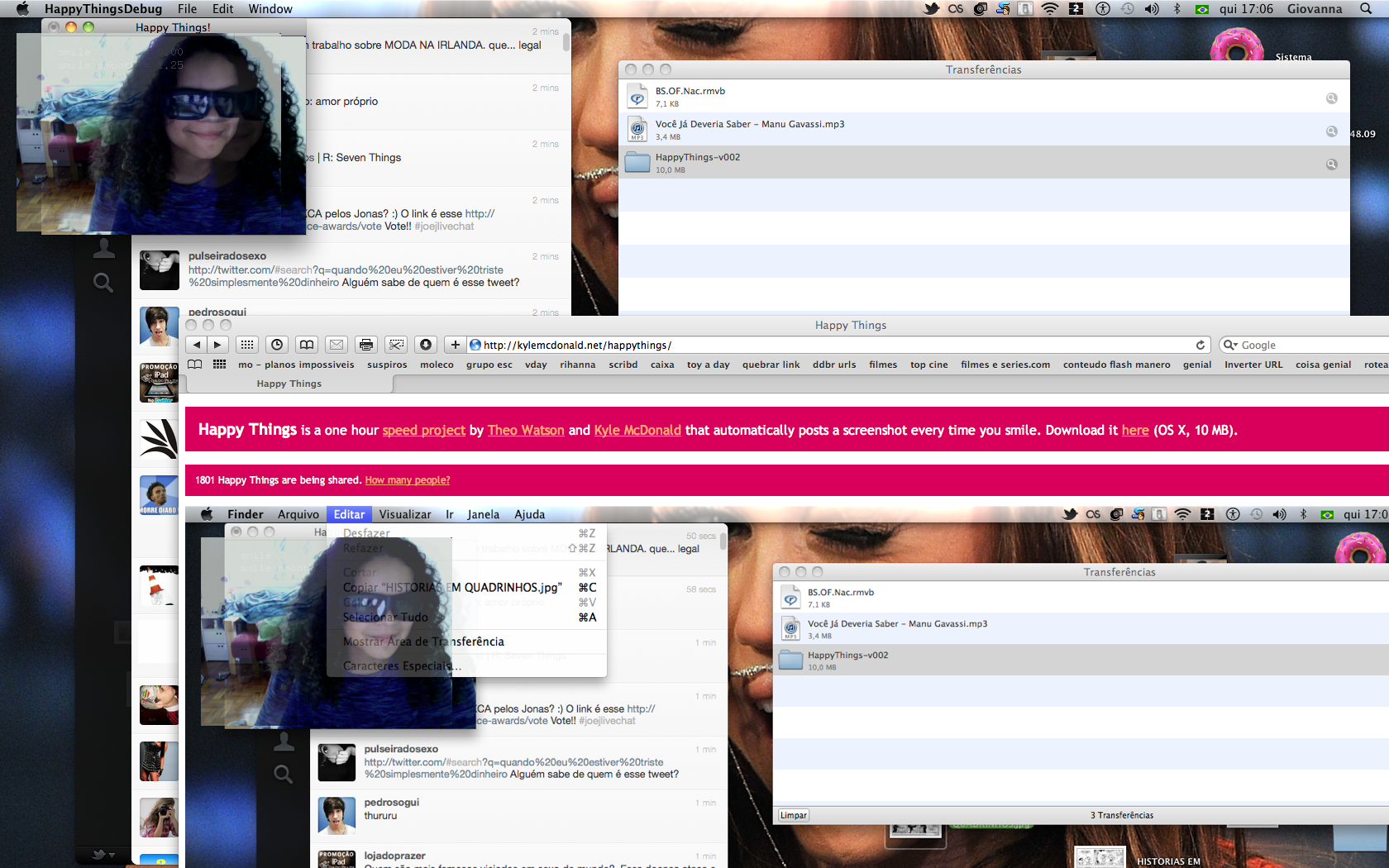
Task: Open the Theo Watson link
Action: tap(526, 430)
